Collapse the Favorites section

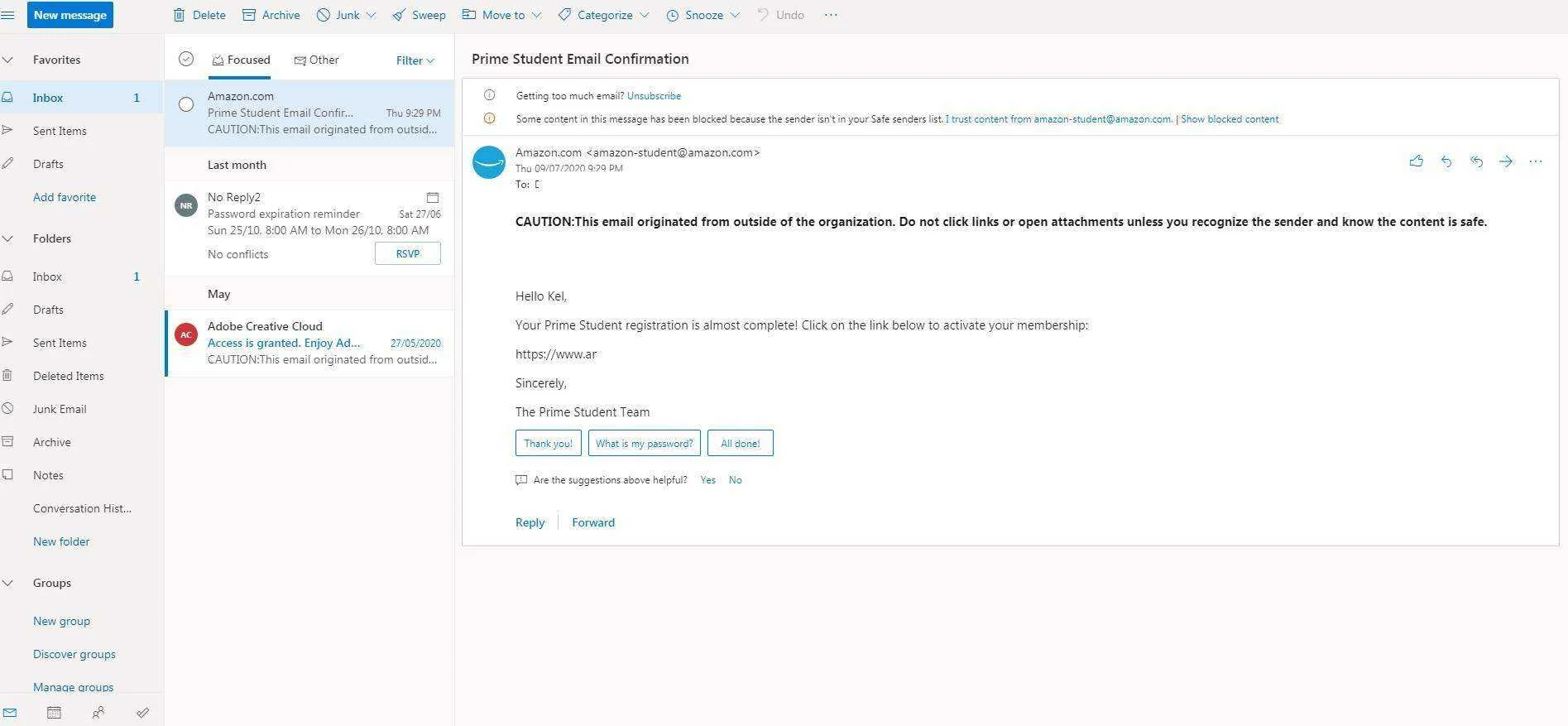coord(8,60)
